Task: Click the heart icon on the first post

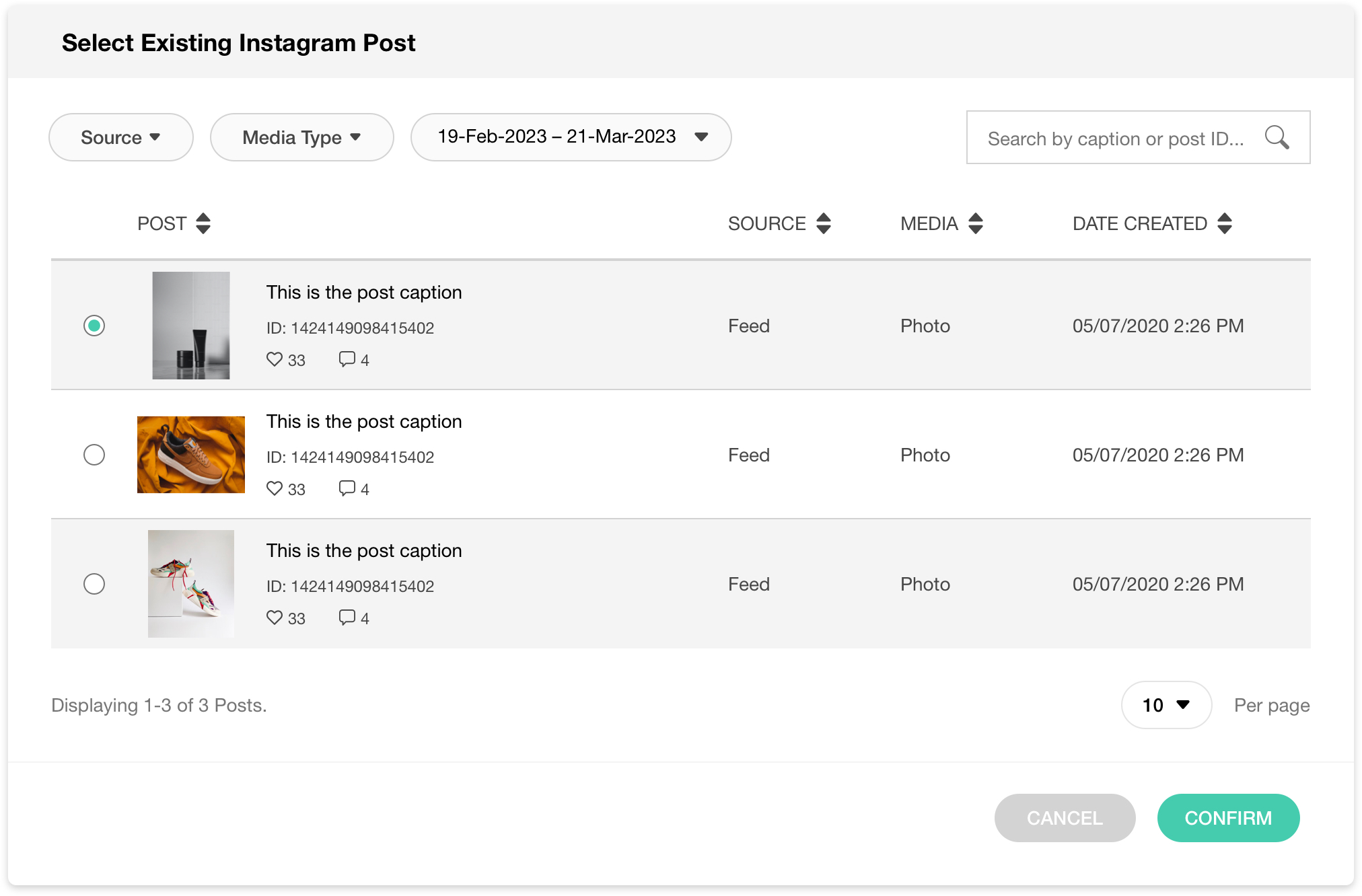Action: pyautogui.click(x=275, y=359)
